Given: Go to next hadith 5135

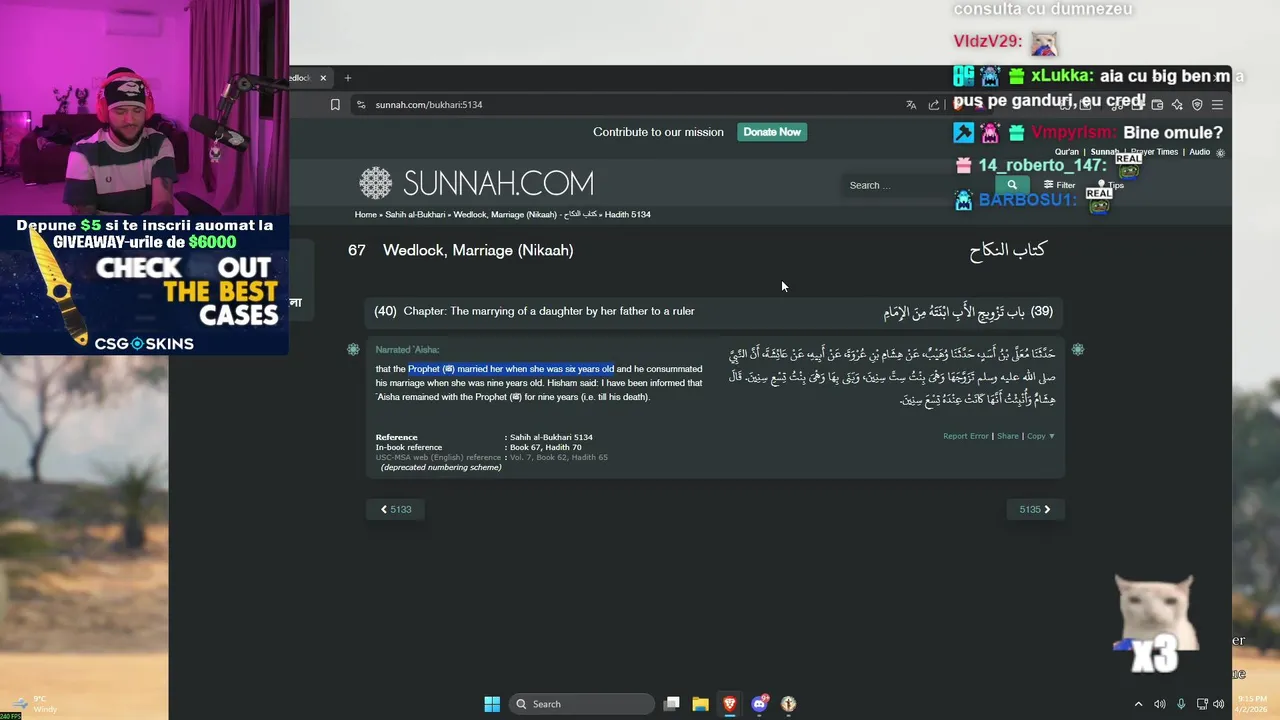Looking at the screenshot, I should pos(1035,510).
